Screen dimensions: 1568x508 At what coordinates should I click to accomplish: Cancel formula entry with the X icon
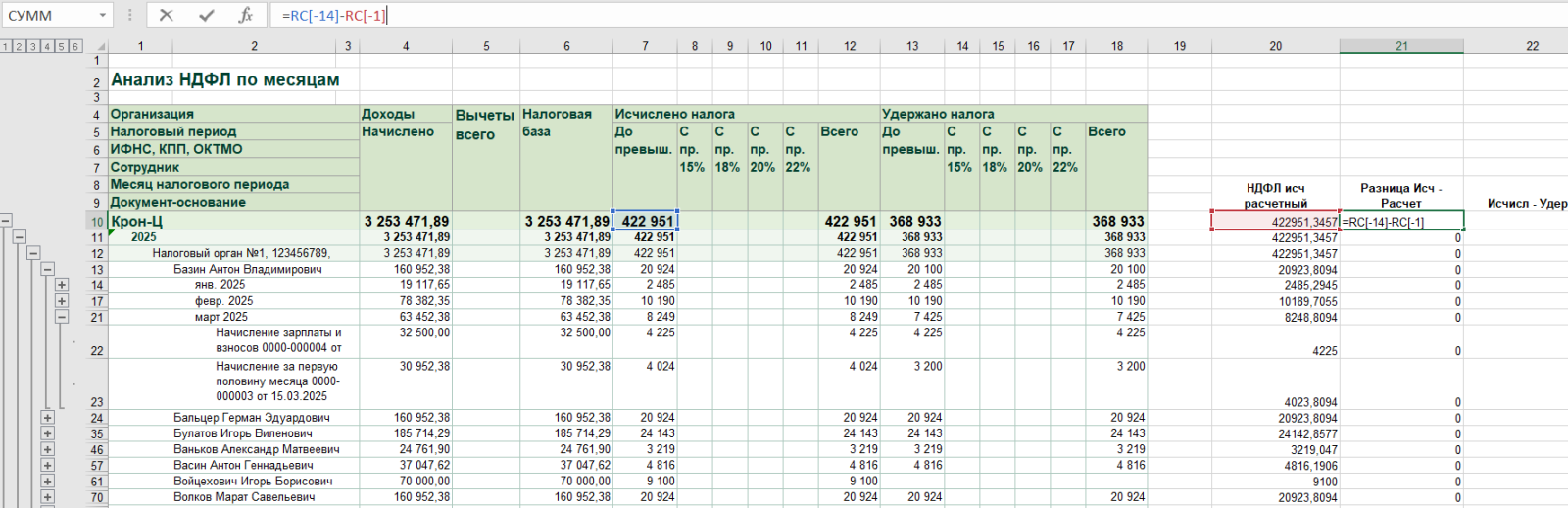click(x=166, y=15)
